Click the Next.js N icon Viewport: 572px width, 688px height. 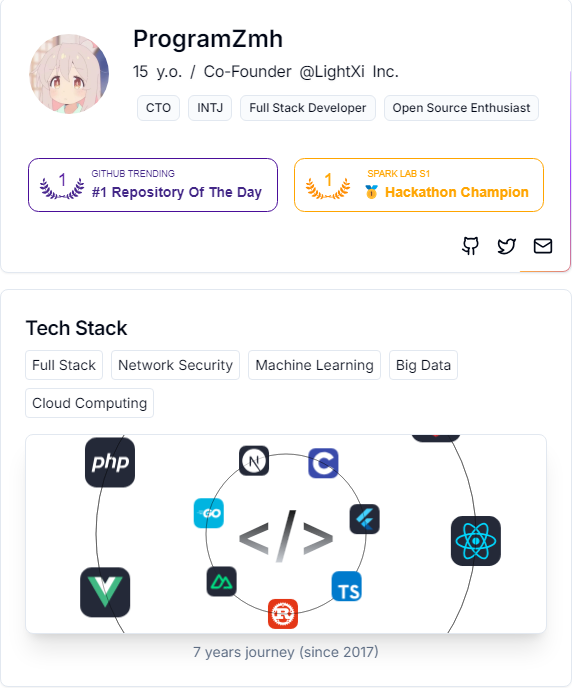click(254, 461)
